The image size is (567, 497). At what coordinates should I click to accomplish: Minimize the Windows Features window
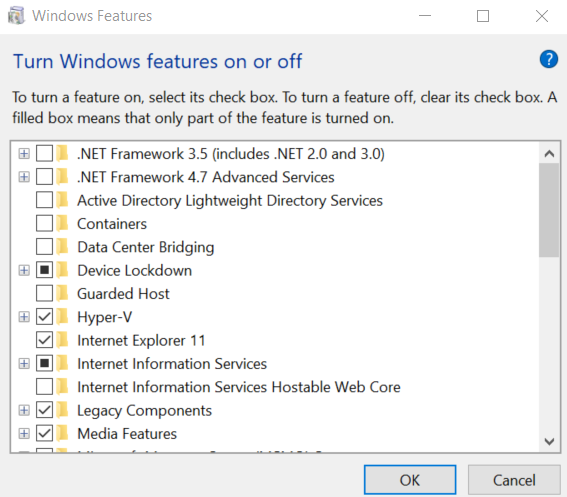click(425, 16)
